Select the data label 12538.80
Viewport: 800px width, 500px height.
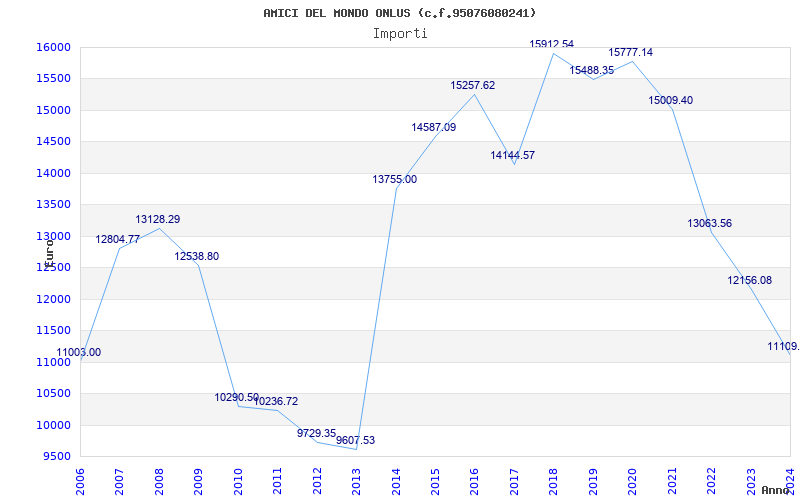point(196,256)
